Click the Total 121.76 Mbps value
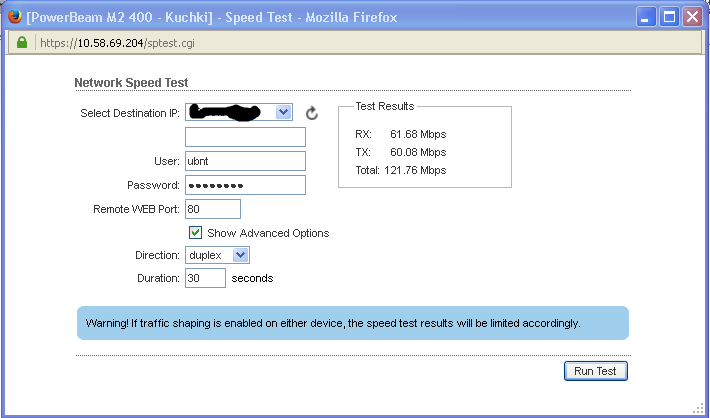 [415, 170]
